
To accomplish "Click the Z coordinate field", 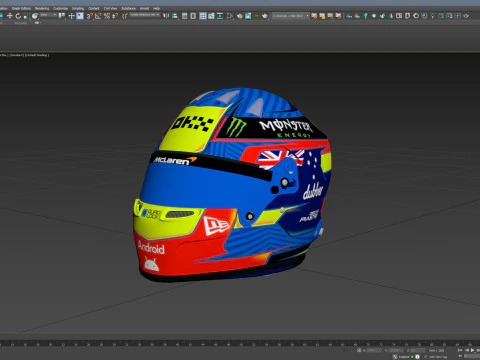I will 417,350.
